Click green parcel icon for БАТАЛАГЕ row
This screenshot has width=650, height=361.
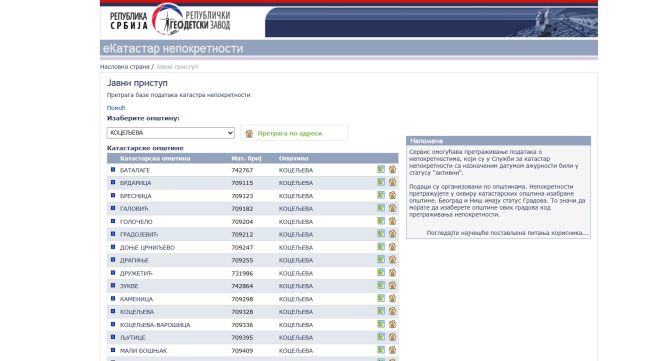tap(381, 169)
